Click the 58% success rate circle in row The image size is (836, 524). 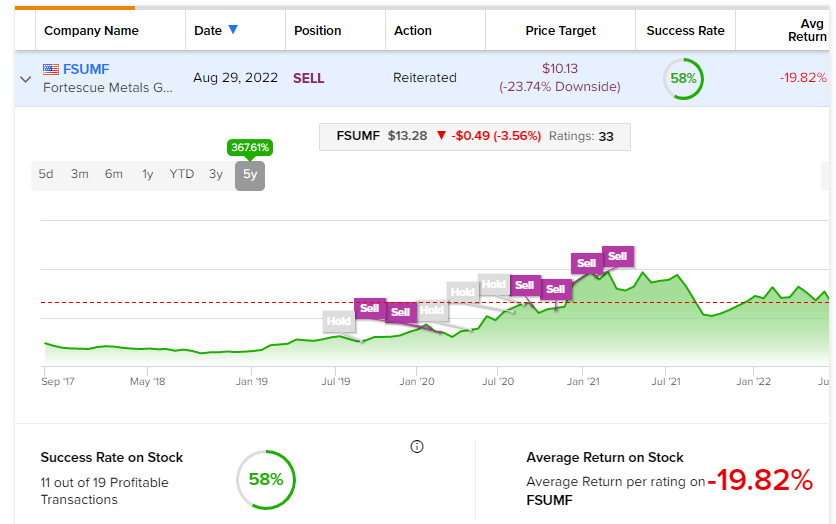tap(683, 79)
